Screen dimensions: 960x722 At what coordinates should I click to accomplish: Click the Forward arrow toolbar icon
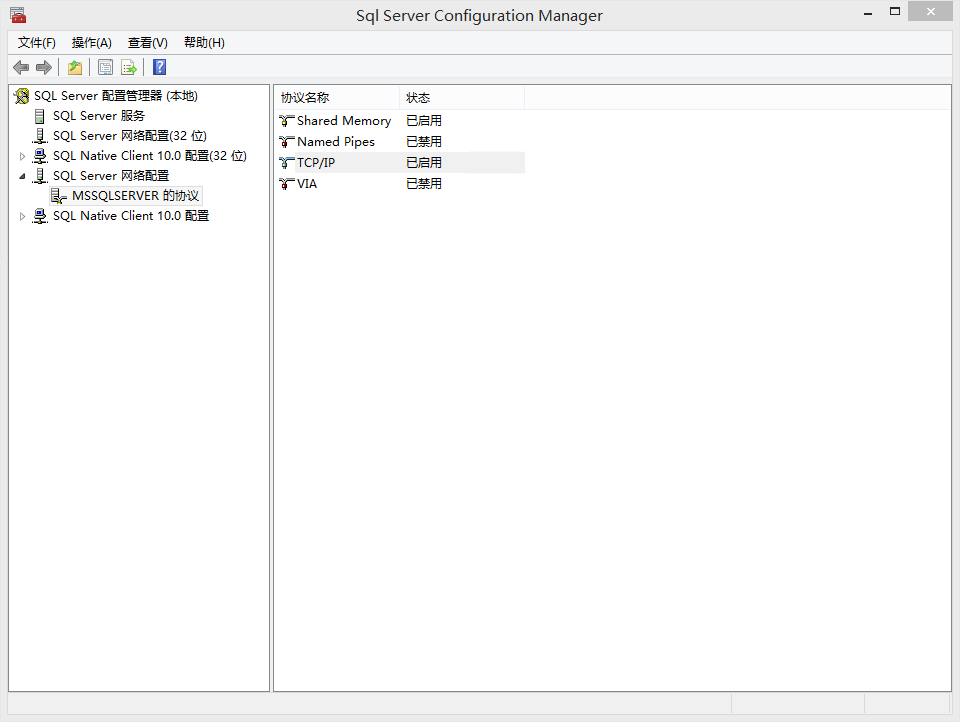click(43, 67)
